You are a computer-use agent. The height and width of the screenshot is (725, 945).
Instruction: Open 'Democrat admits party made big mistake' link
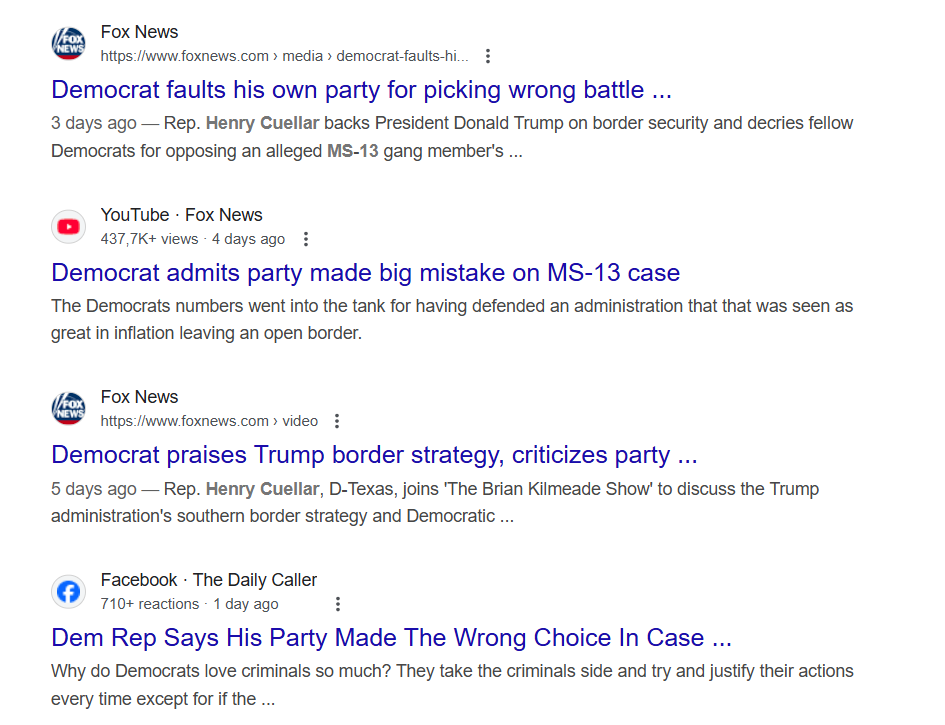[365, 272]
